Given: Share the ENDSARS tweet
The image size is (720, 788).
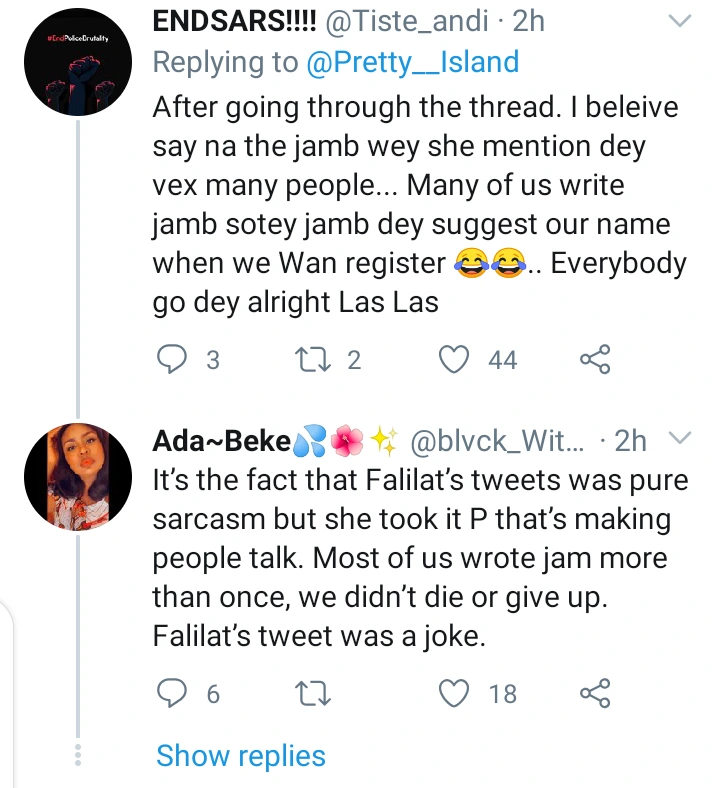Looking at the screenshot, I should 595,359.
